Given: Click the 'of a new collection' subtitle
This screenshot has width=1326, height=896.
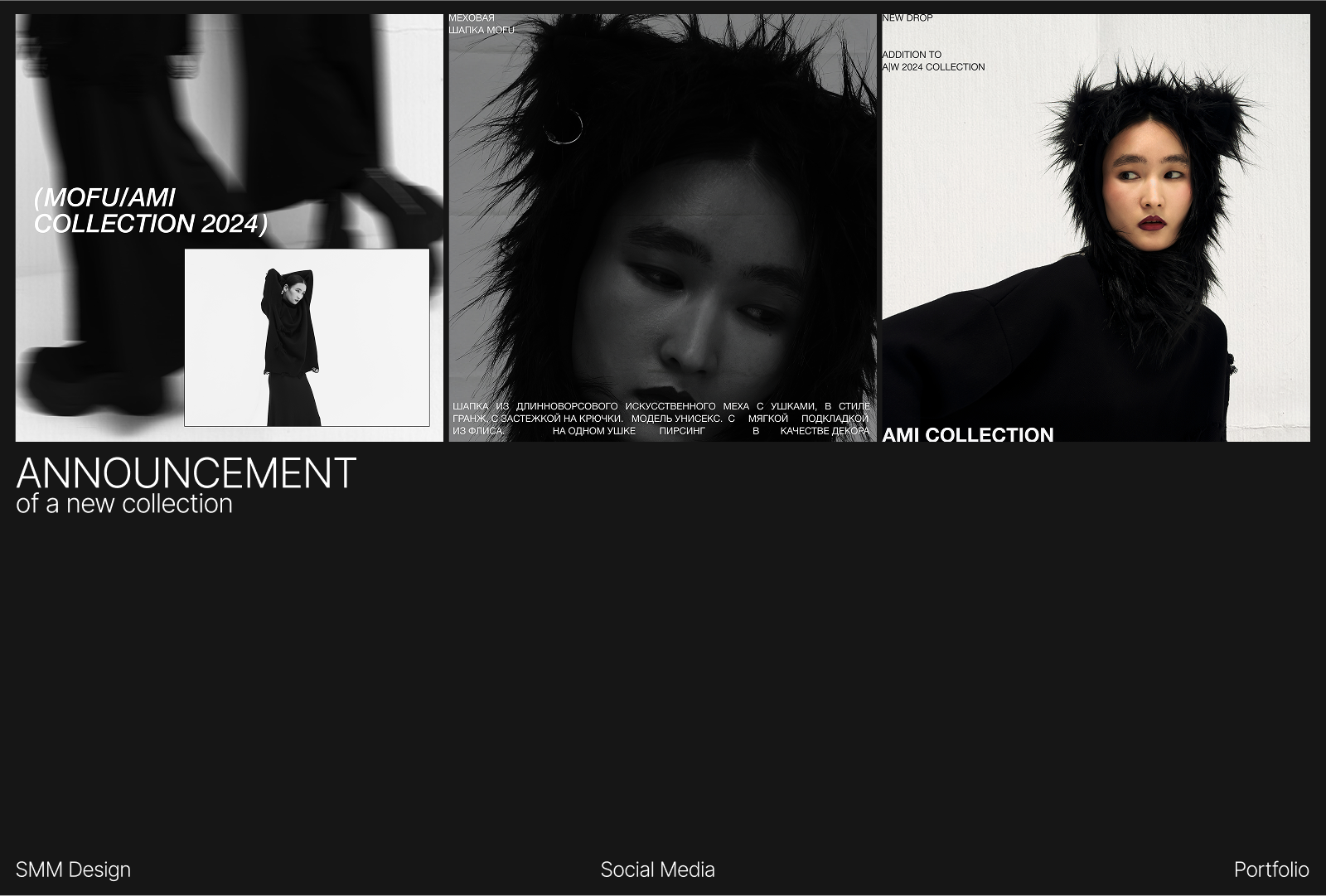Looking at the screenshot, I should (124, 504).
